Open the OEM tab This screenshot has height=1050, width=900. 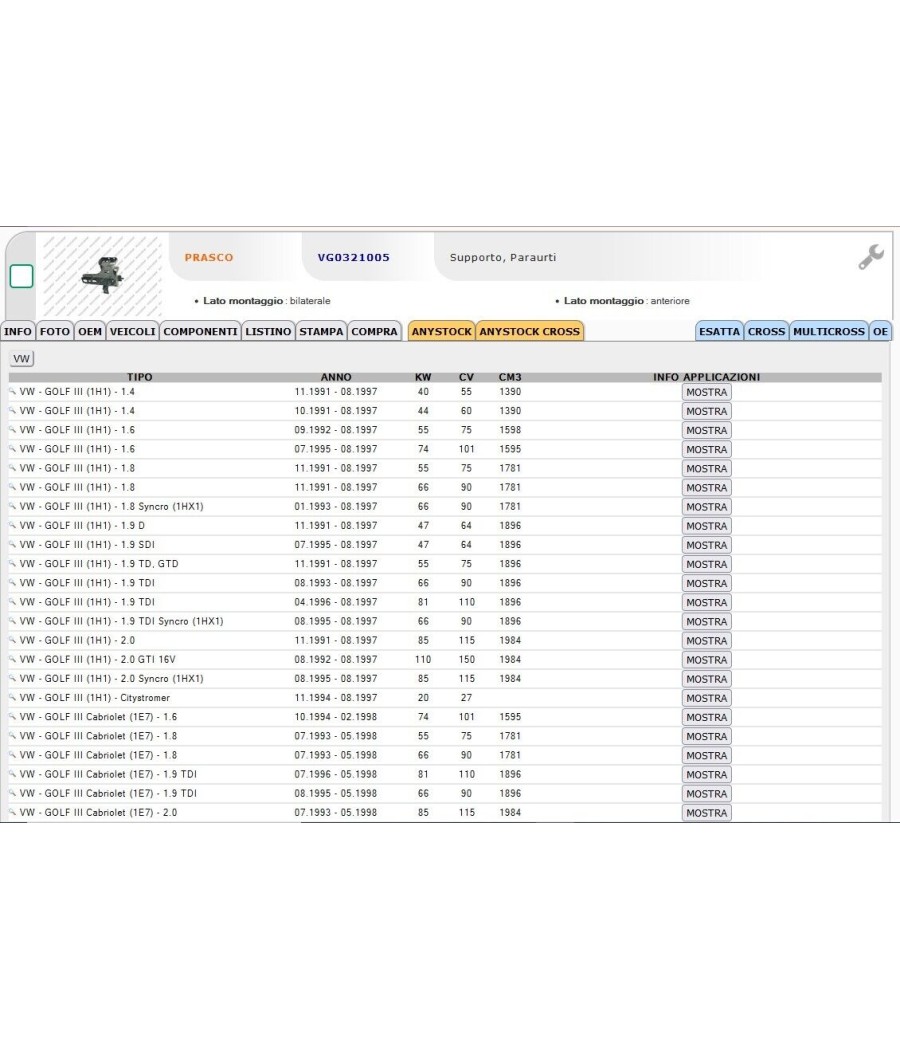pyautogui.click(x=90, y=331)
